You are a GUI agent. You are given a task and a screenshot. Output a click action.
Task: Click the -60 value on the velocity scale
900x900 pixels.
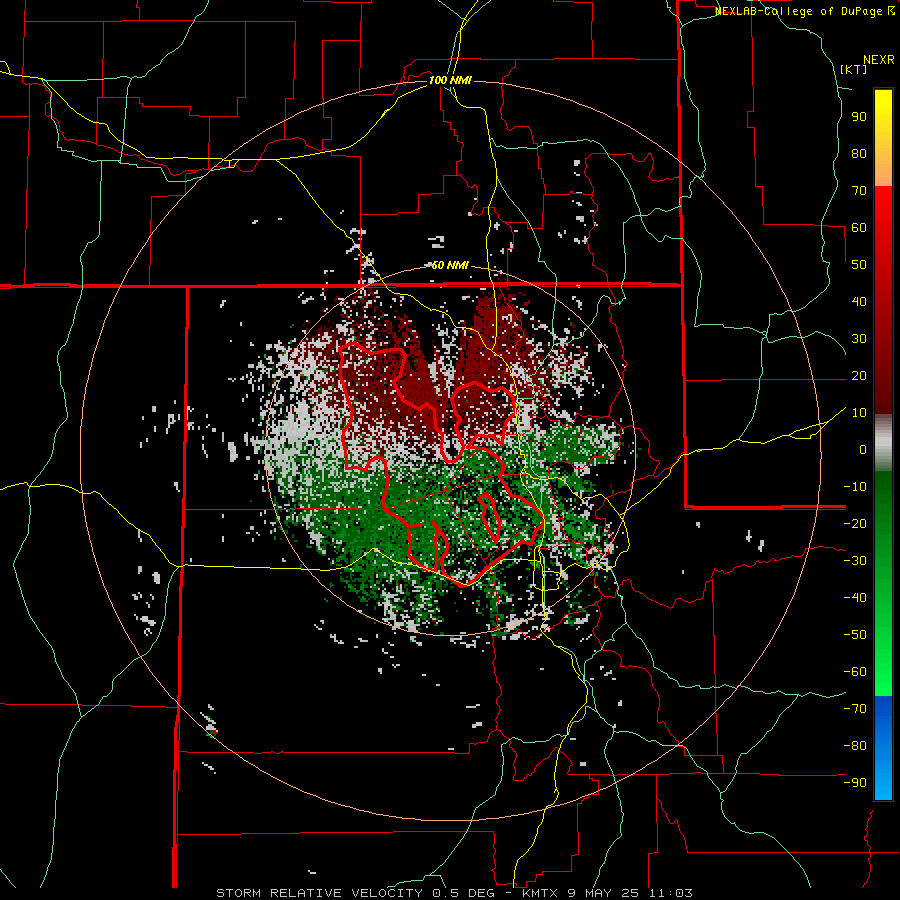[x=855, y=672]
